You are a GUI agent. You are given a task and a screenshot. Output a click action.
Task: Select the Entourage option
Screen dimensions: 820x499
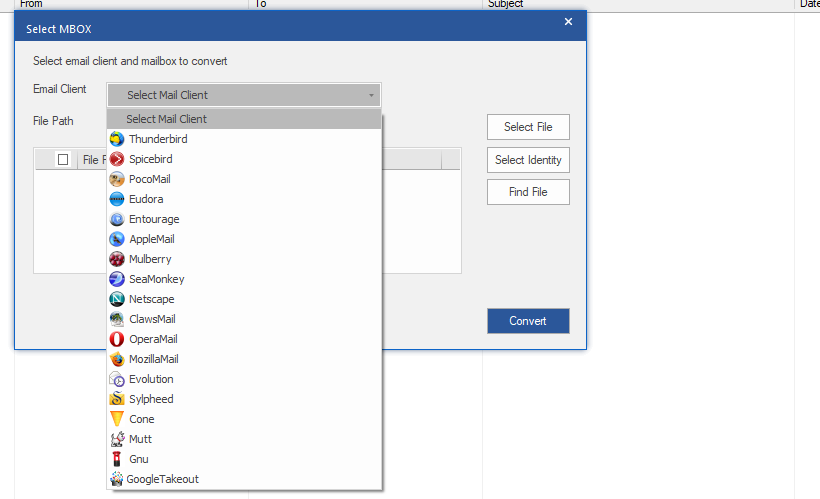(x=244, y=219)
